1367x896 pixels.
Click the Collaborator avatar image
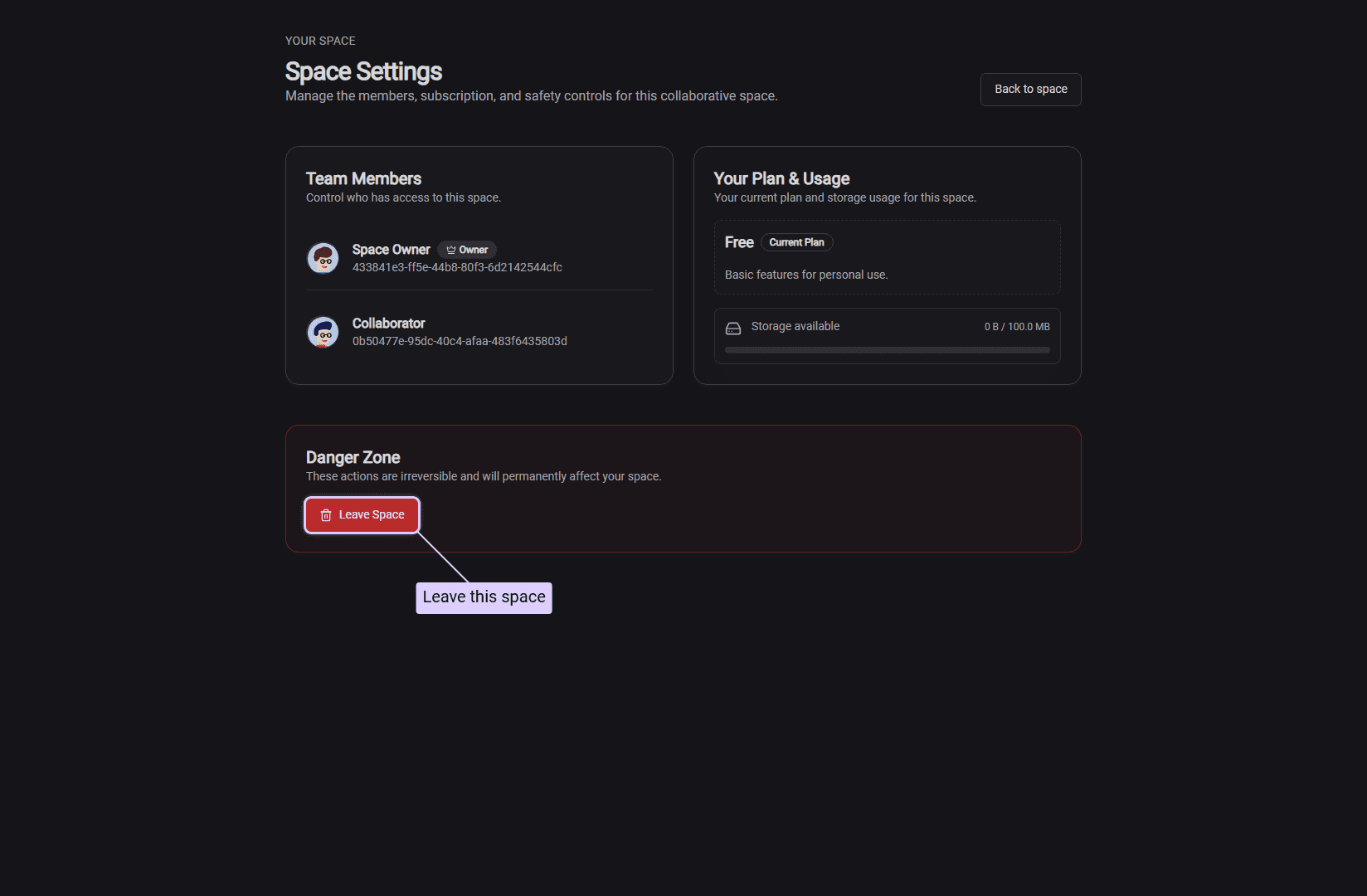pyautogui.click(x=323, y=332)
